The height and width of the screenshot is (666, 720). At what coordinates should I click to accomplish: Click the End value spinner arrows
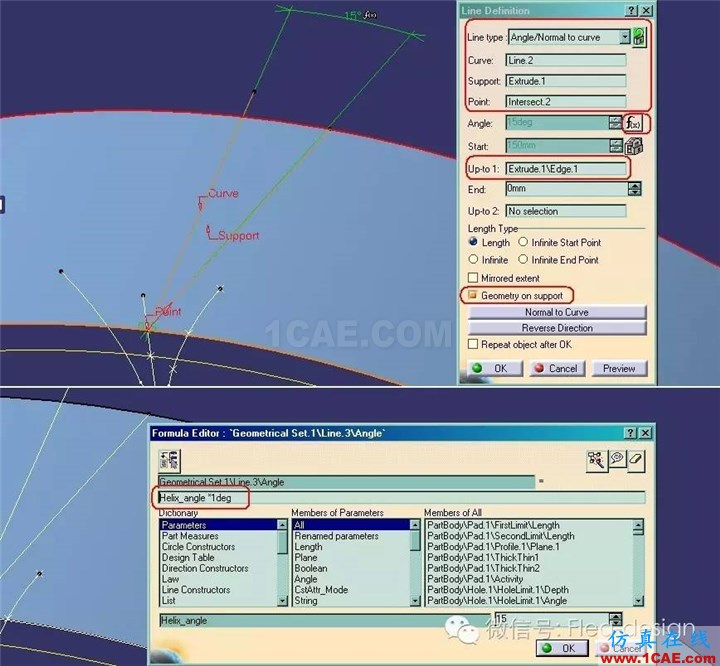click(x=635, y=189)
